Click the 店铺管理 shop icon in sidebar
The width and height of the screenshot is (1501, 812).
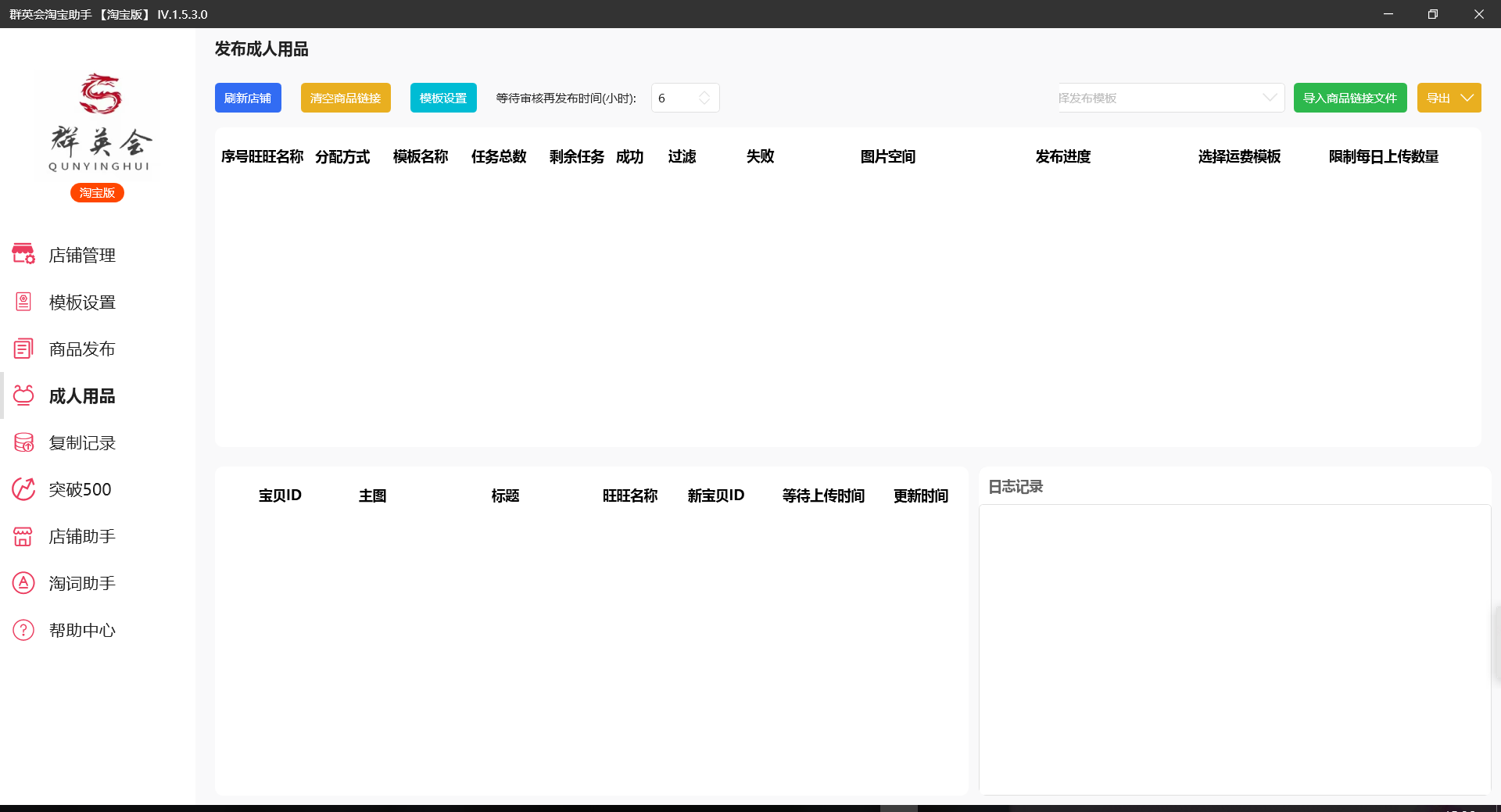tap(23, 255)
